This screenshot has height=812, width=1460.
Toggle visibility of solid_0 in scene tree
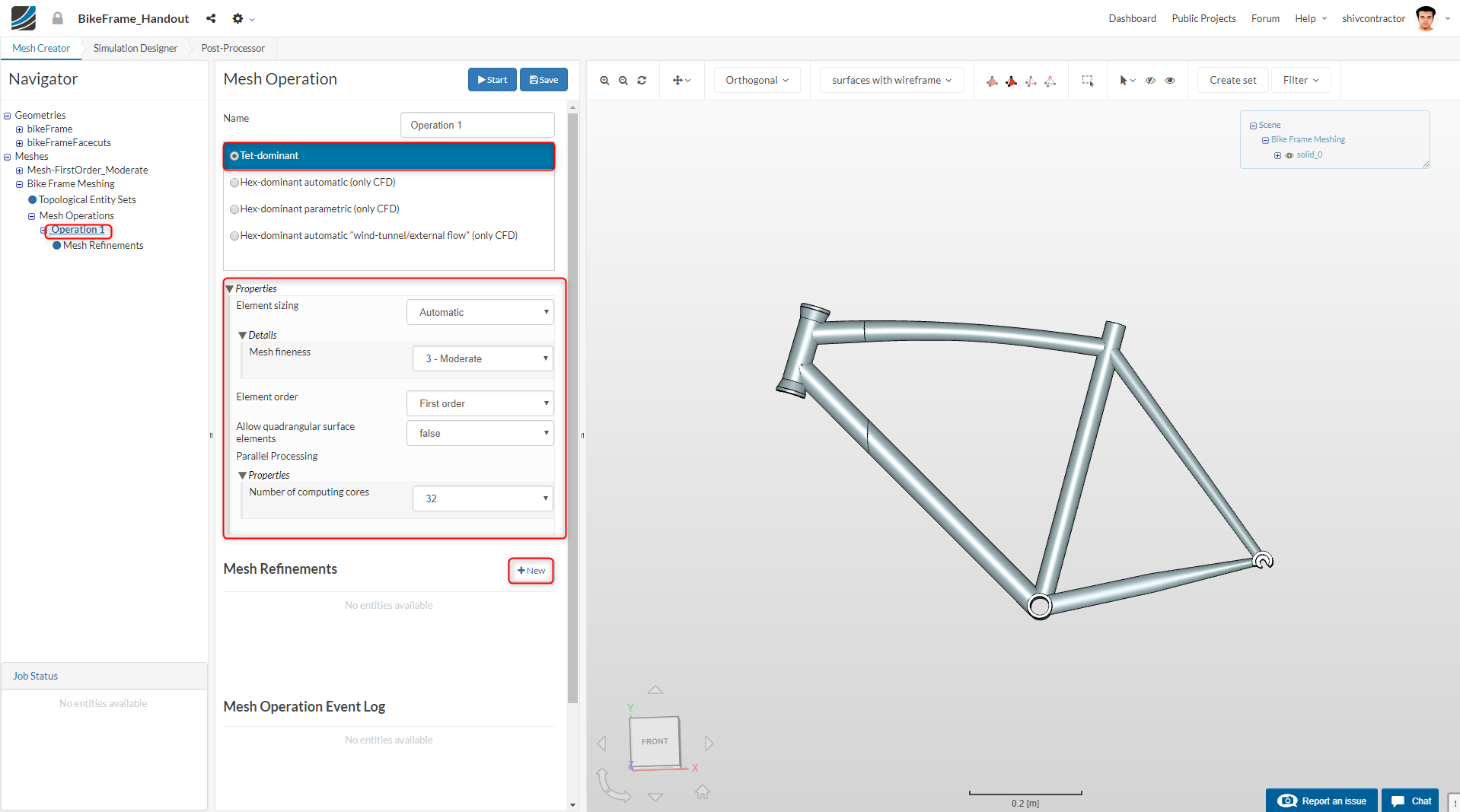click(1289, 155)
